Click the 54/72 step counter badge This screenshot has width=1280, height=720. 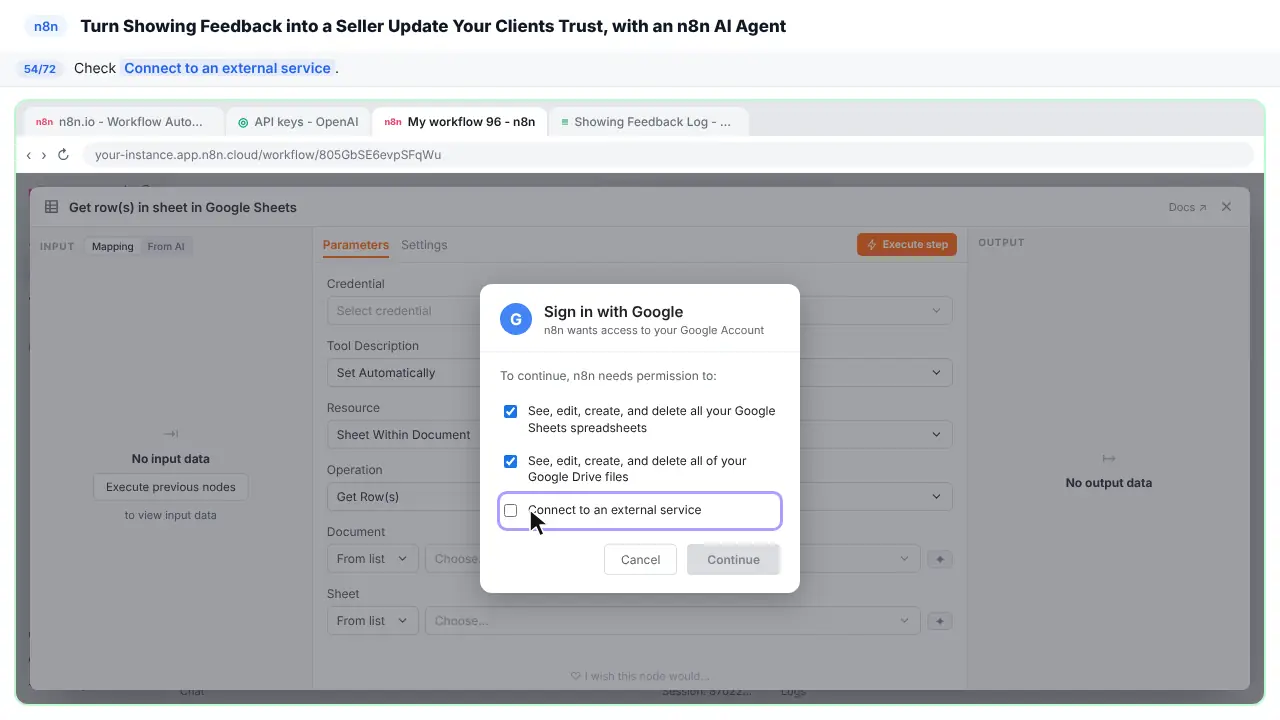(x=40, y=69)
